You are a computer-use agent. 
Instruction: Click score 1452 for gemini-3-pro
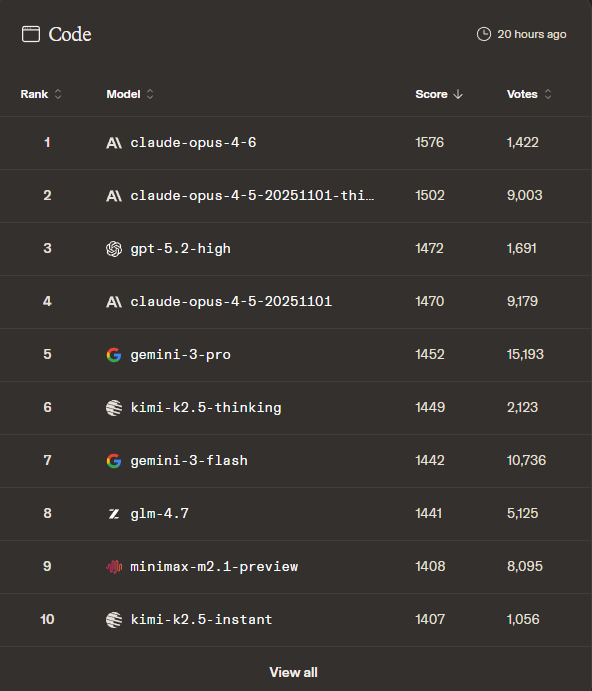click(x=430, y=355)
